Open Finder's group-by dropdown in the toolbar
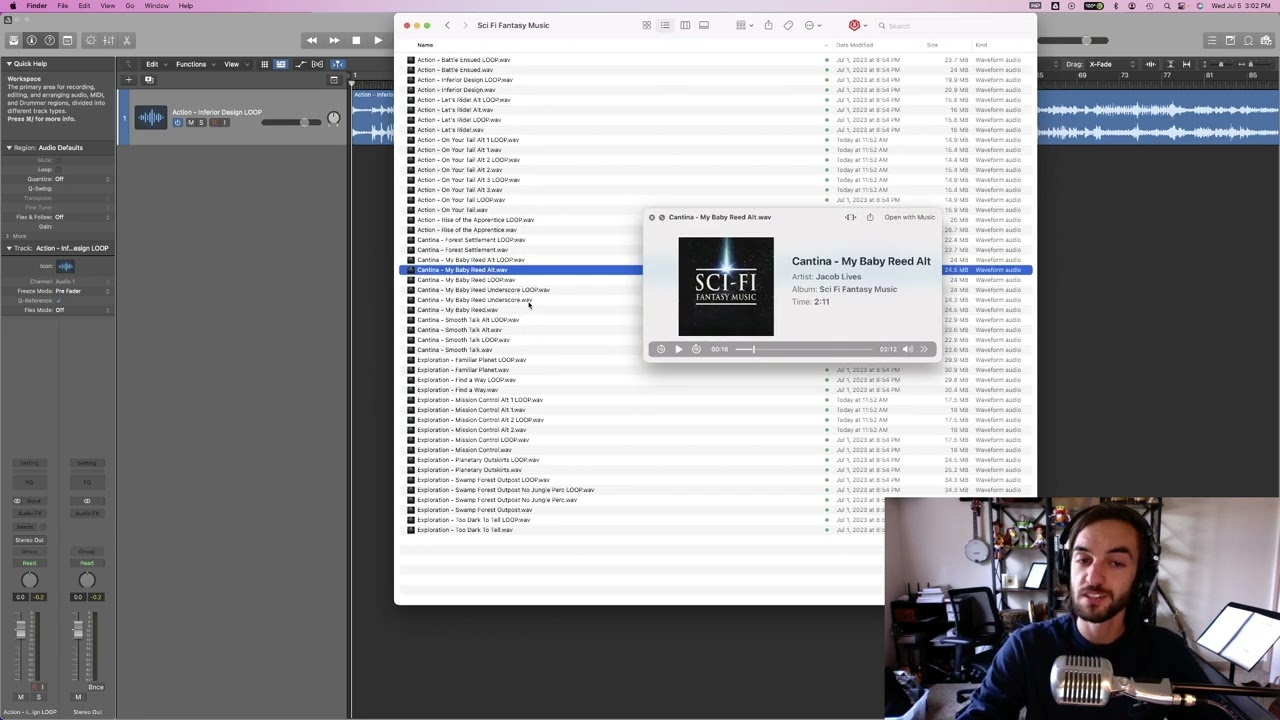The height and width of the screenshot is (720, 1280). point(743,25)
